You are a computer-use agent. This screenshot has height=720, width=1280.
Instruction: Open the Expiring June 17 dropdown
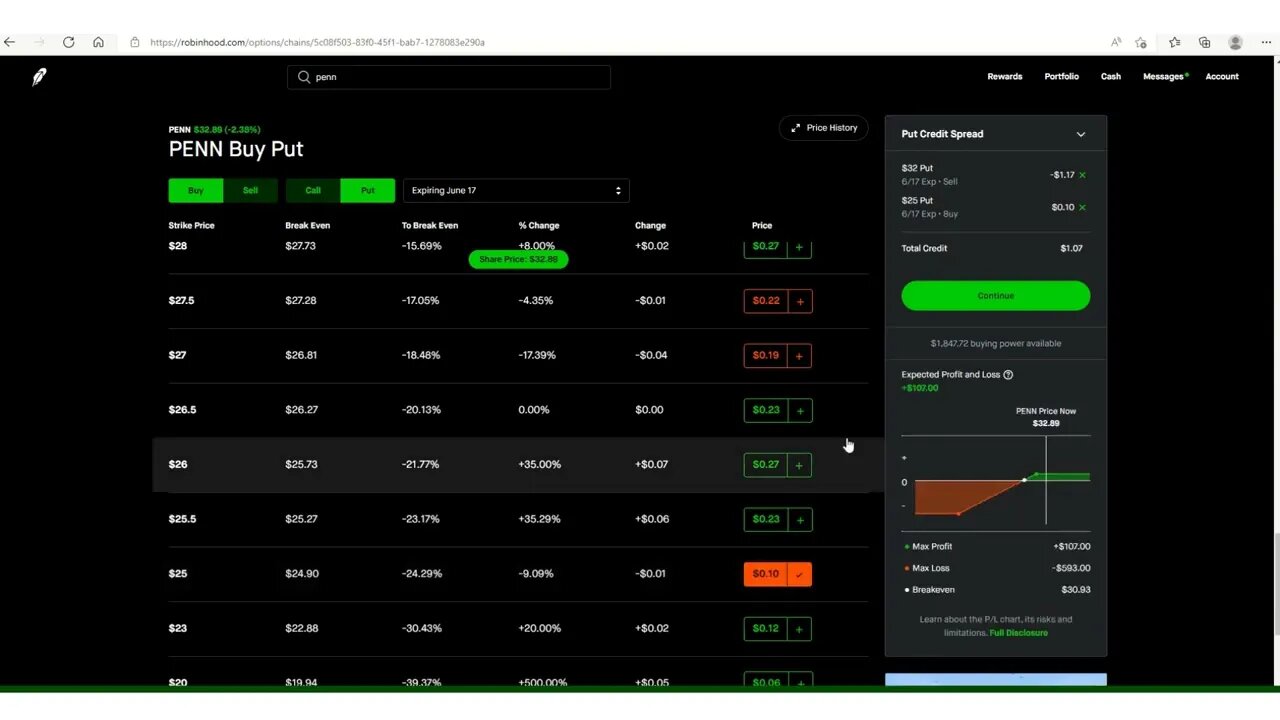tap(516, 190)
